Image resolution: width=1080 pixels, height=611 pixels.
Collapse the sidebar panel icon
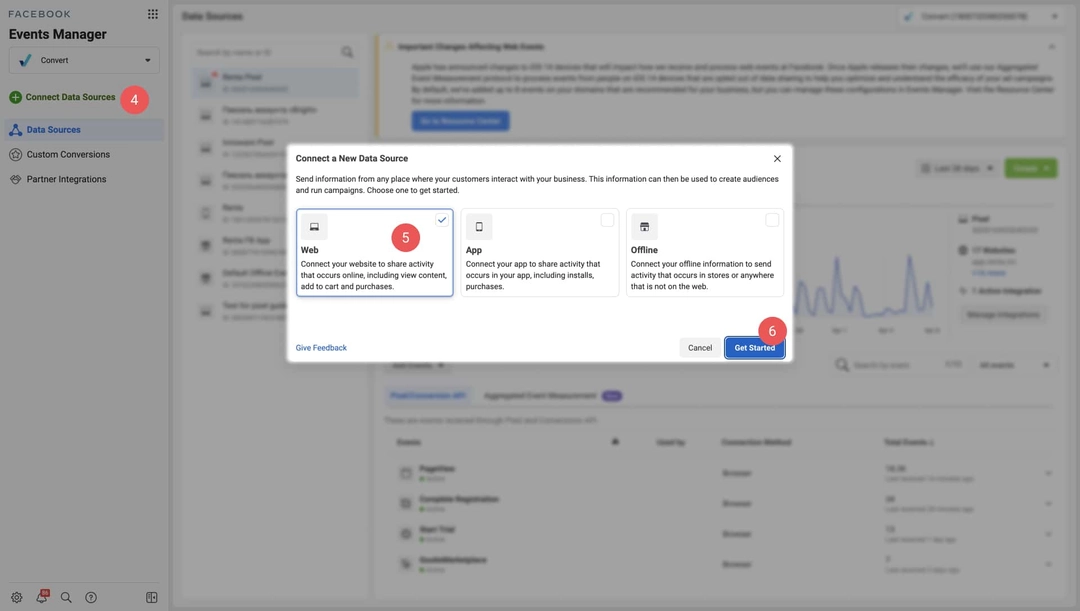[x=152, y=597]
